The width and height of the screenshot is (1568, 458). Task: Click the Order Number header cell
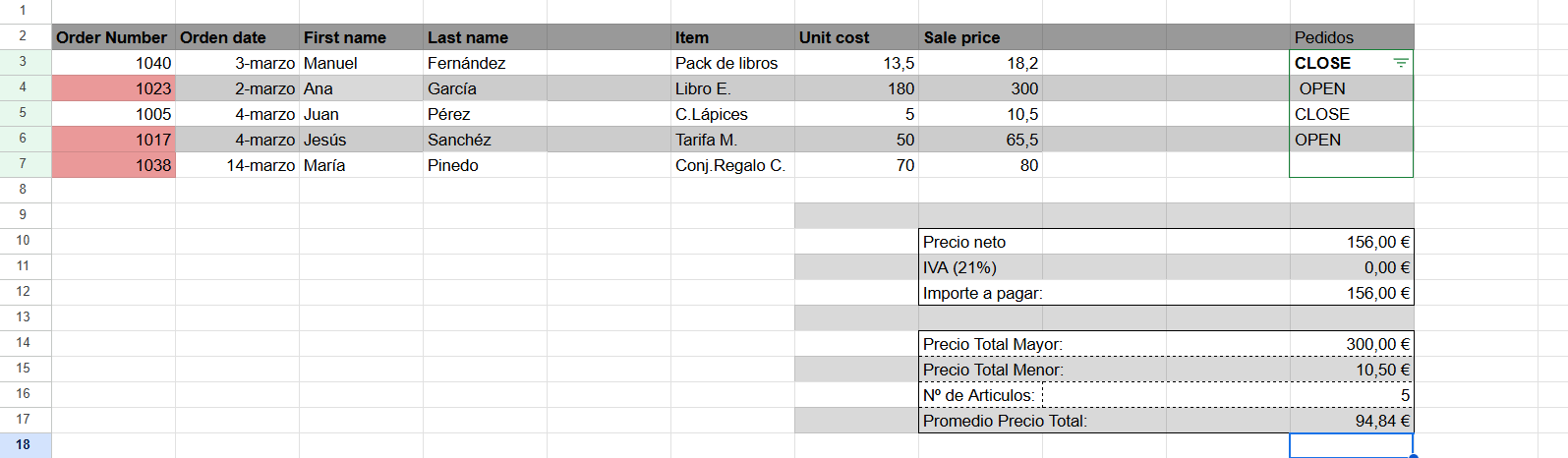[113, 37]
